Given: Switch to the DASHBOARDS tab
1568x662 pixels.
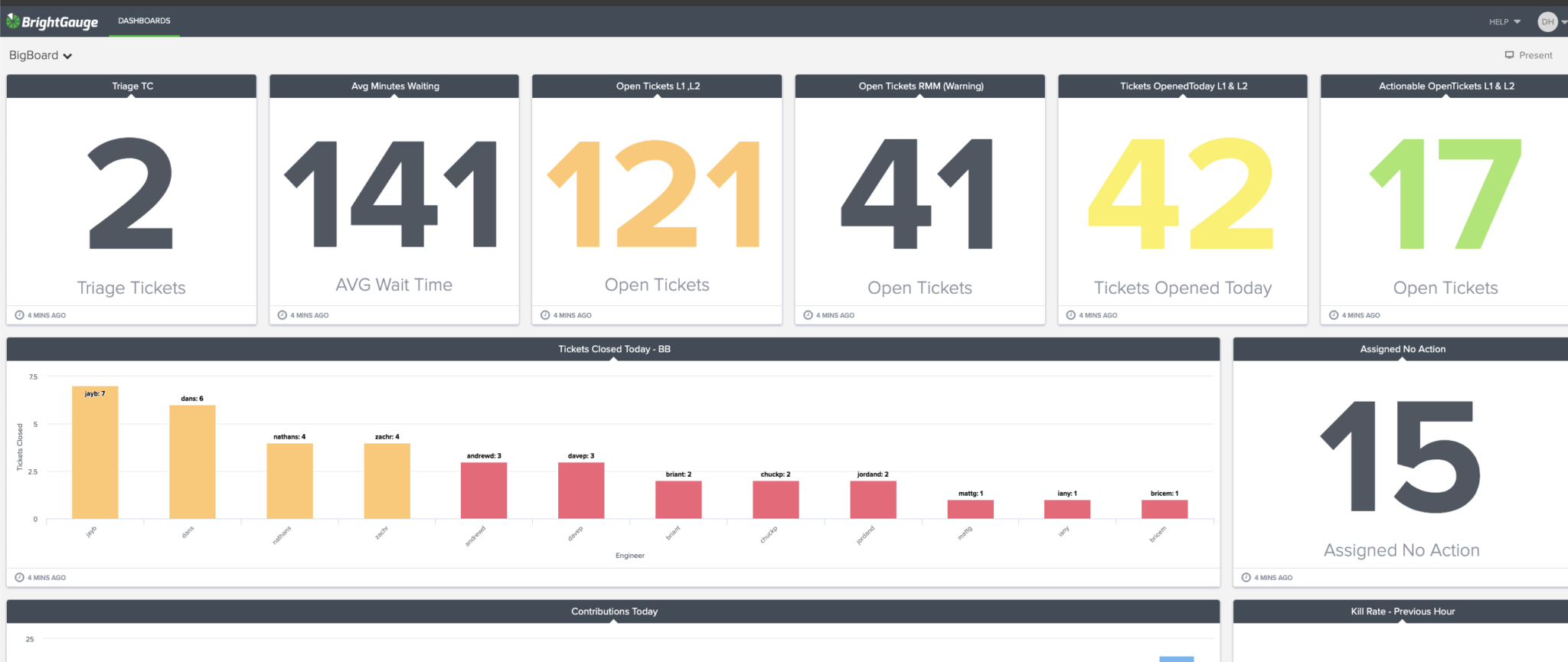Looking at the screenshot, I should [144, 21].
